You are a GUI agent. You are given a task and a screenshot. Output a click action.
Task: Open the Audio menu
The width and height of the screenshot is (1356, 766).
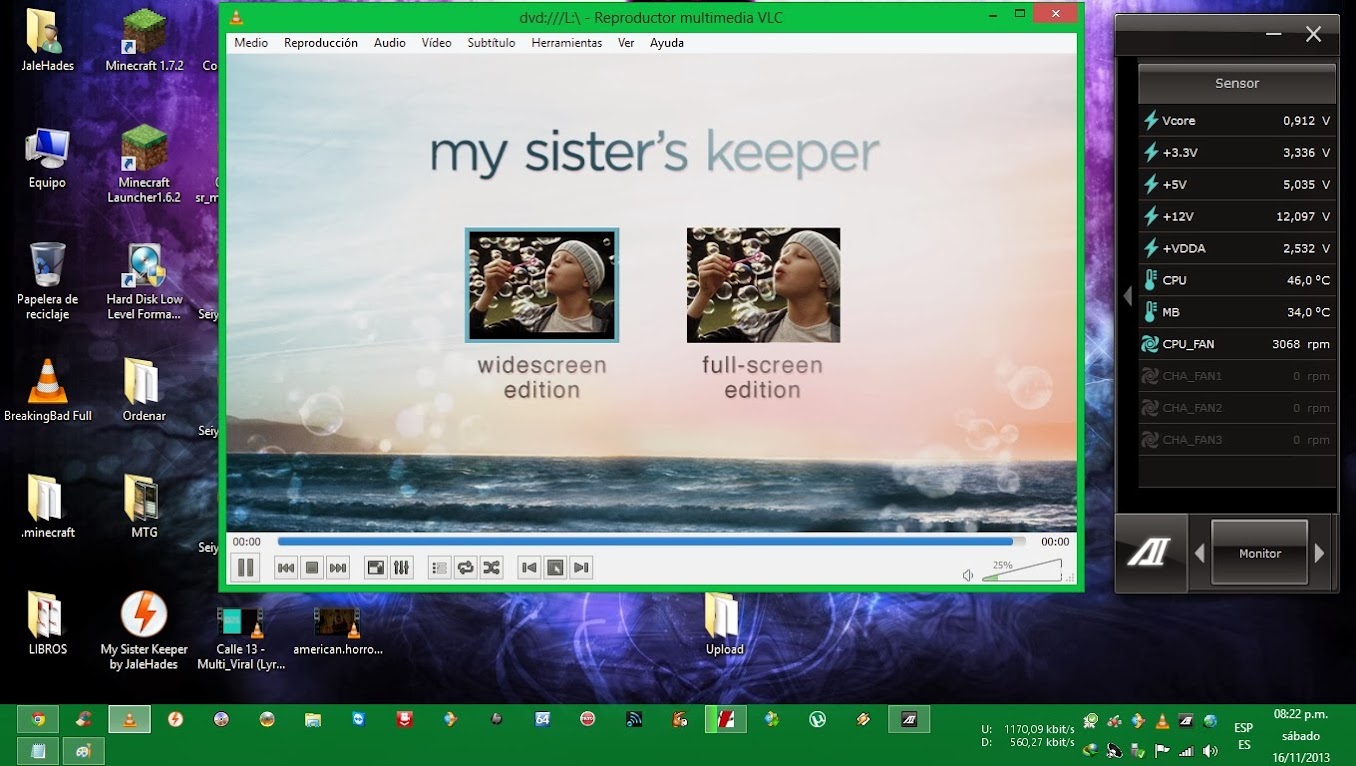(390, 43)
